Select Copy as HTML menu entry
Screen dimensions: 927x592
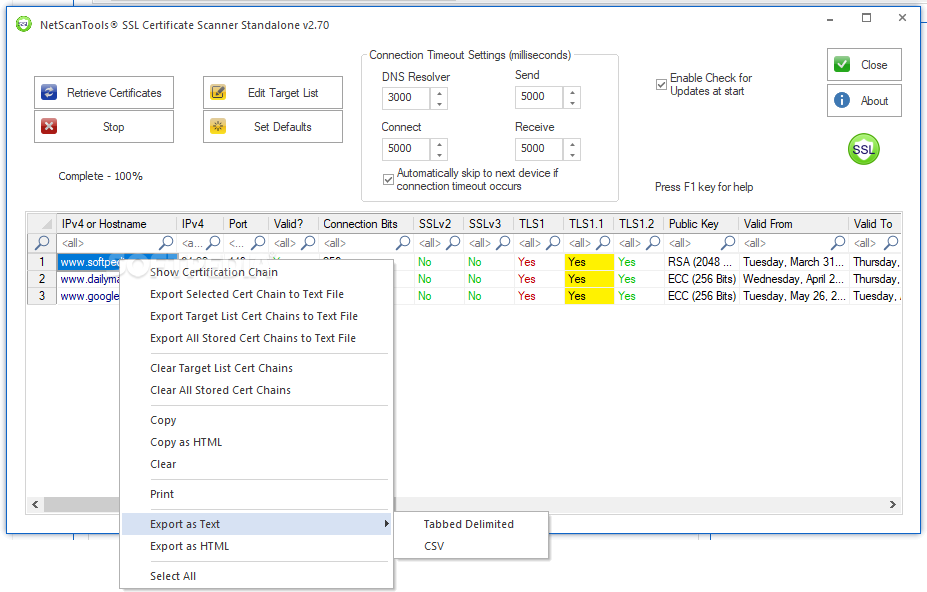click(257, 442)
